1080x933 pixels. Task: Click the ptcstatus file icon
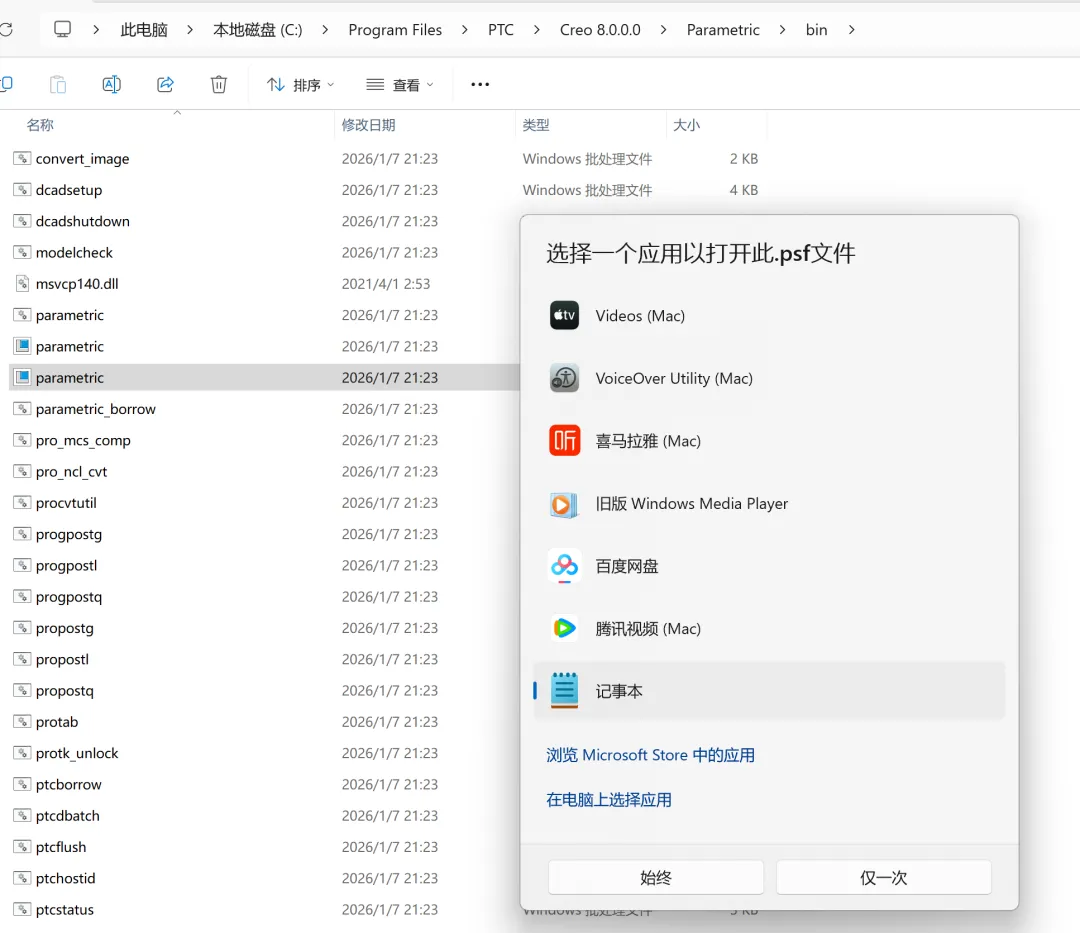22,909
